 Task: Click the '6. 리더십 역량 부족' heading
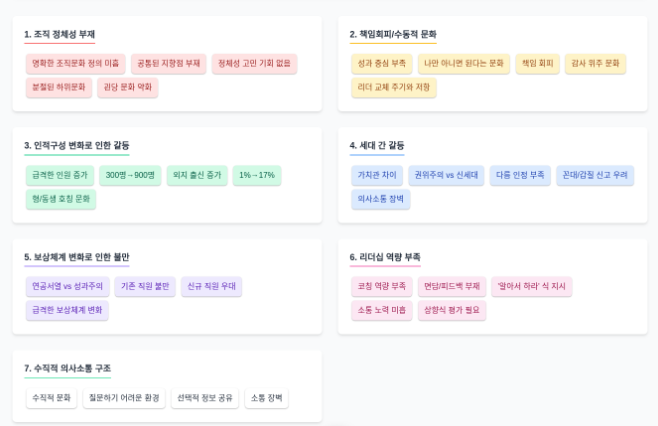tap(385, 257)
